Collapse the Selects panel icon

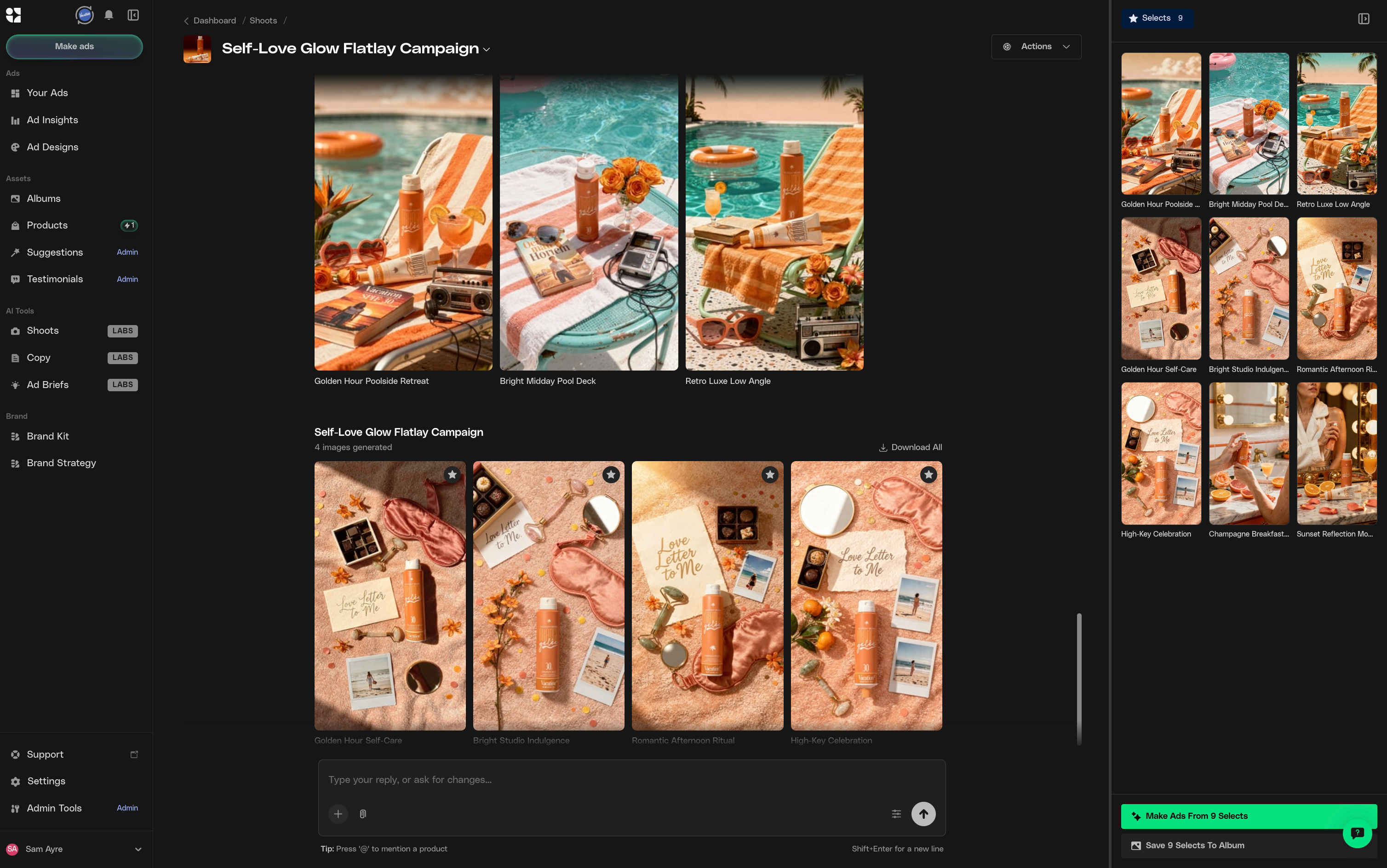(1364, 19)
